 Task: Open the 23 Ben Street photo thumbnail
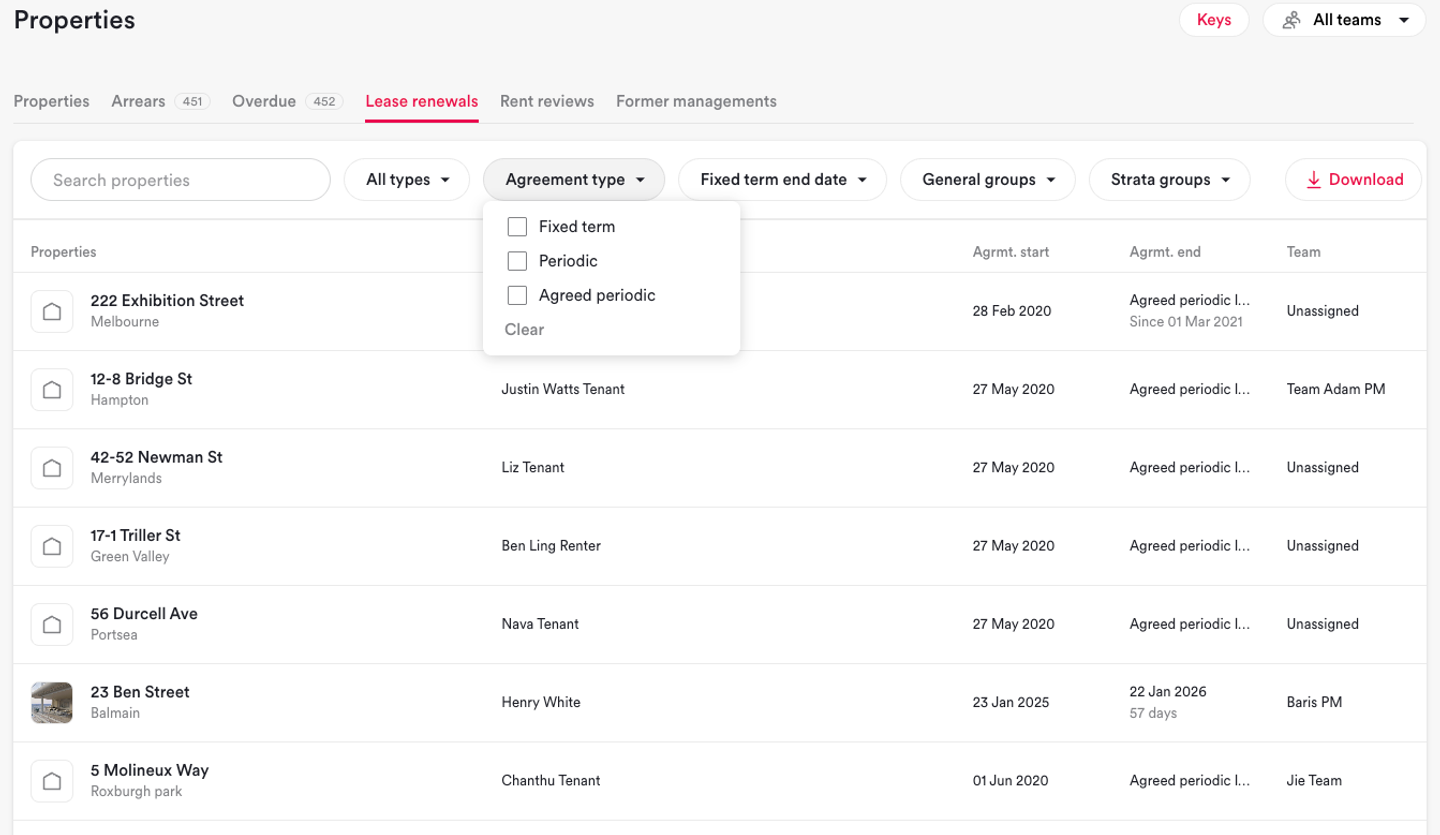coord(52,702)
